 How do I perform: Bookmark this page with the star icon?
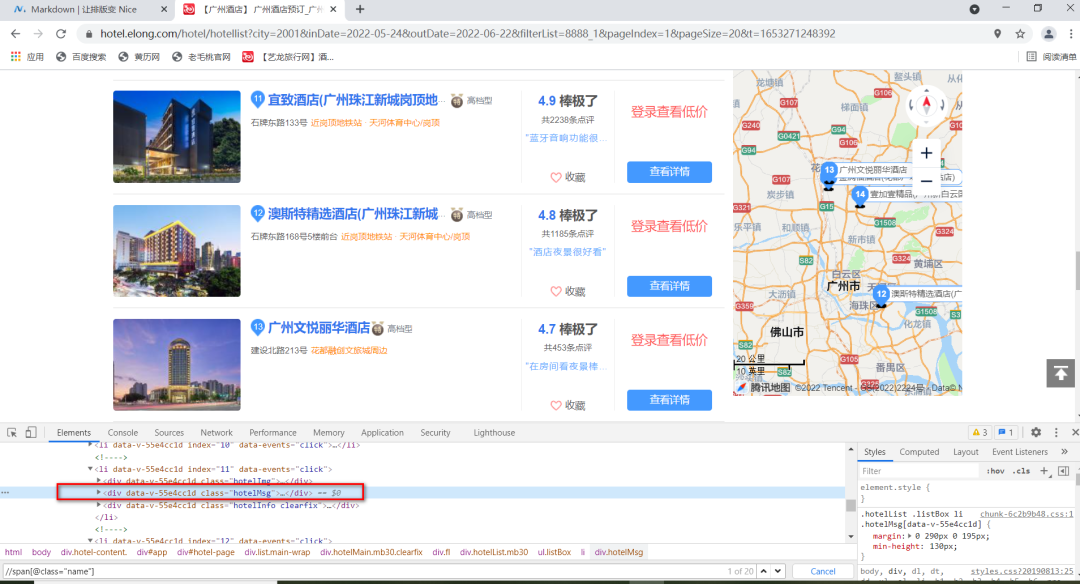coord(1020,34)
